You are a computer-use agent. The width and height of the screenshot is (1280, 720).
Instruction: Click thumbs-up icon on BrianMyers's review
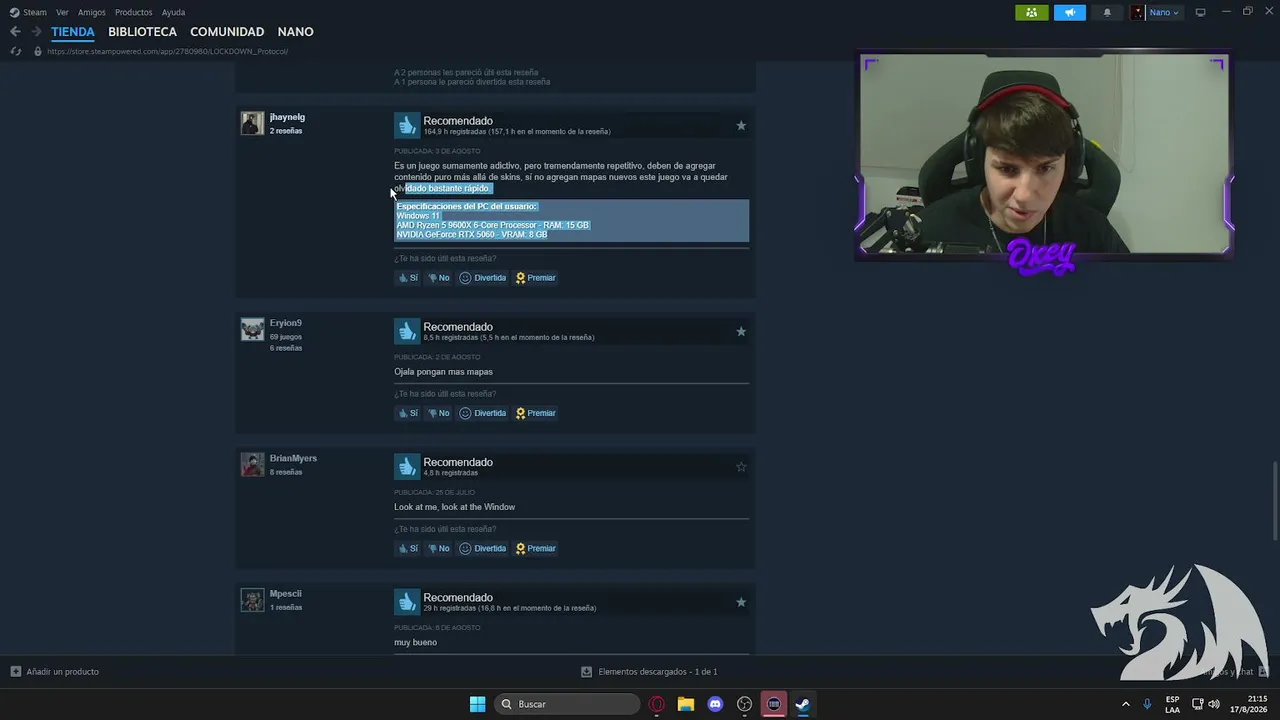pos(407,466)
